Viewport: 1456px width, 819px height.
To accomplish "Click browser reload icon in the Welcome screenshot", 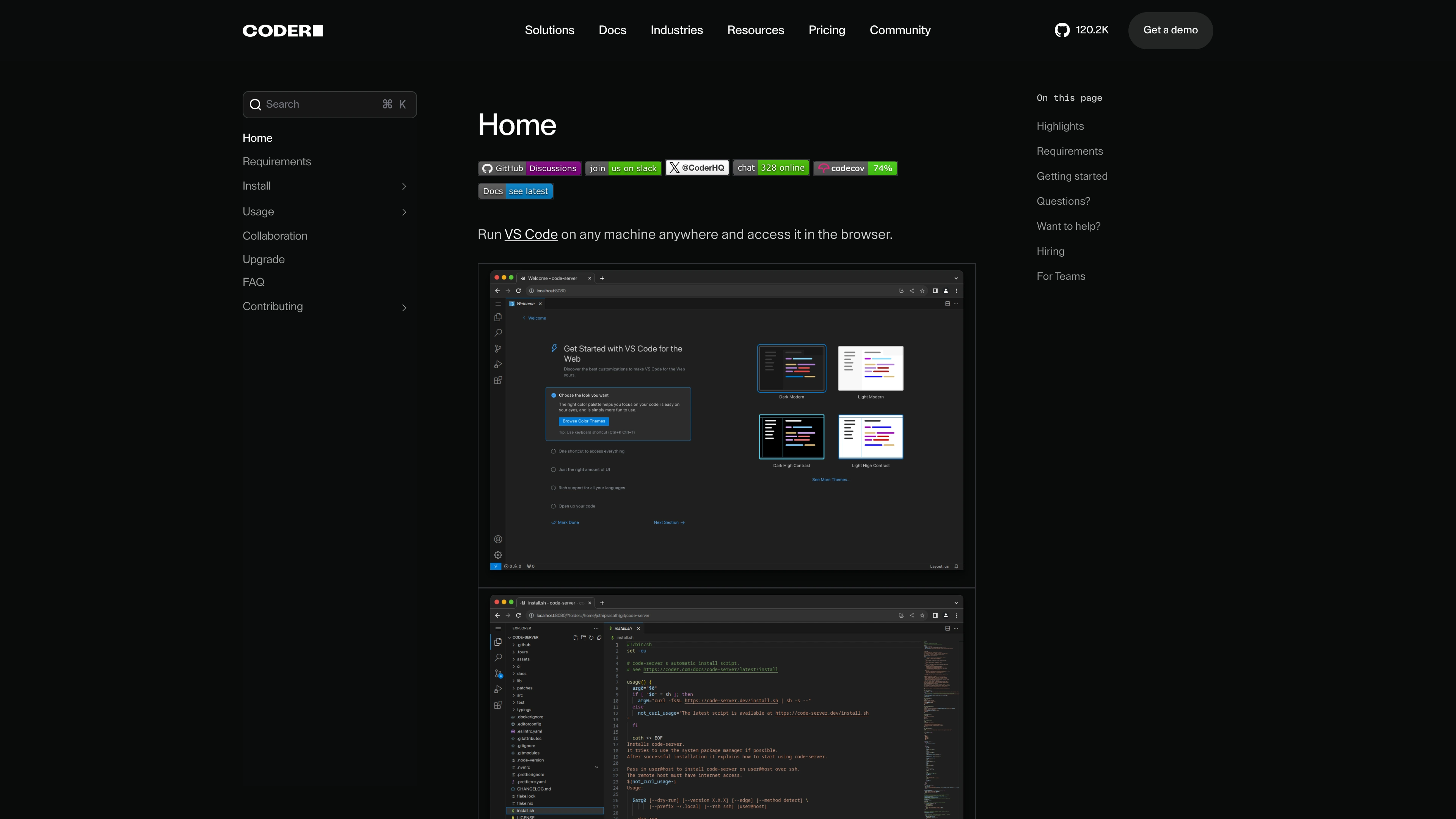I will tap(518, 290).
